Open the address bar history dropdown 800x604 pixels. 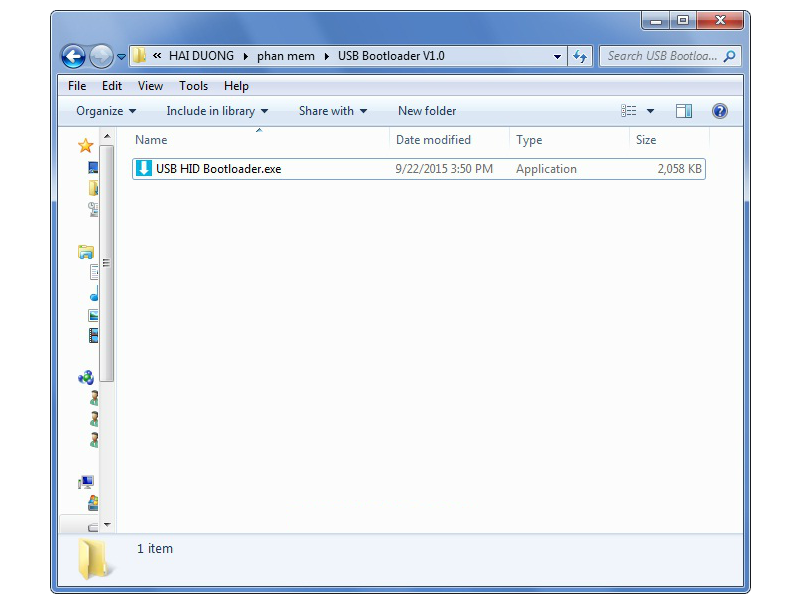click(557, 56)
